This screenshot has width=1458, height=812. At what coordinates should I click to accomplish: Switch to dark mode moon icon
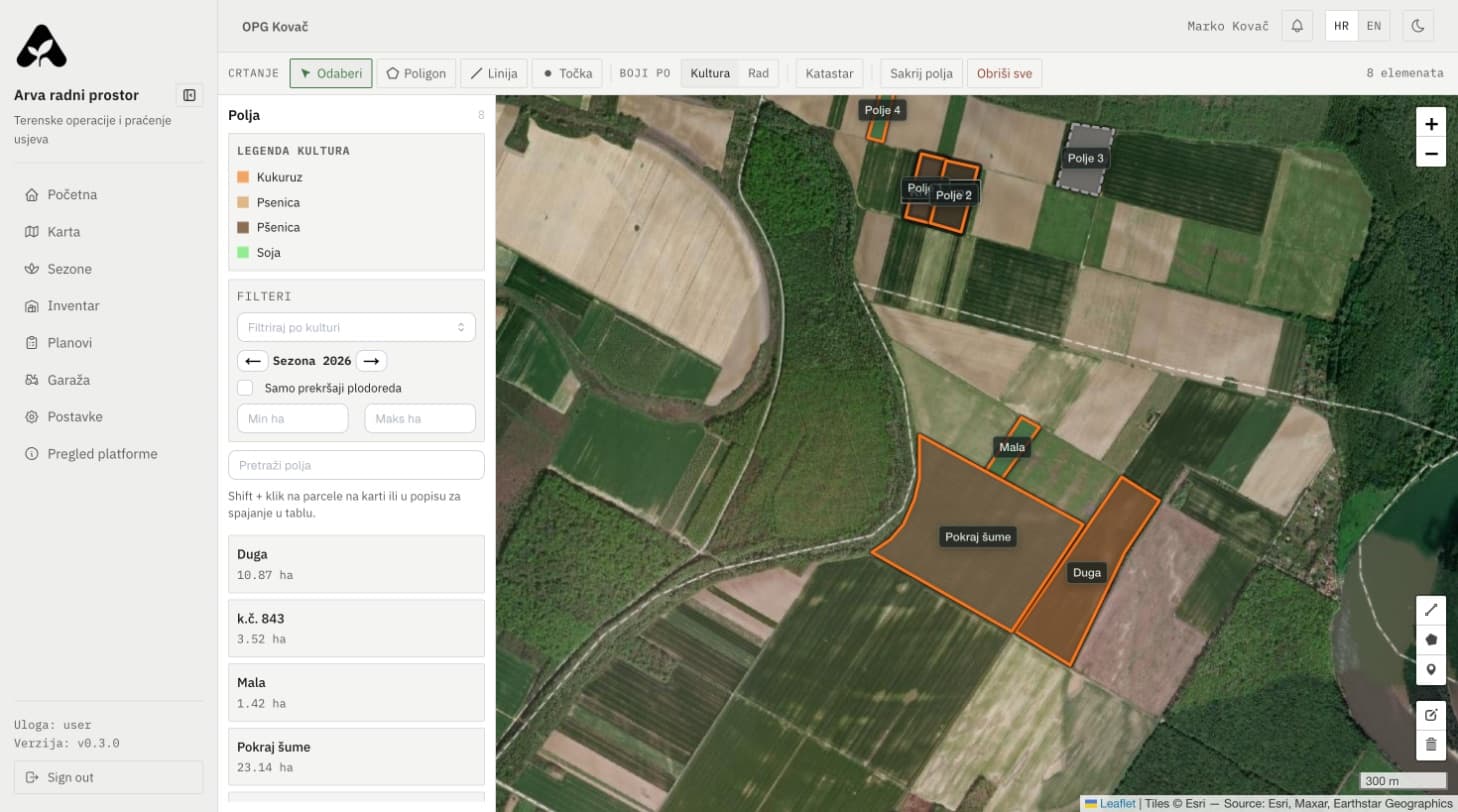coord(1418,26)
